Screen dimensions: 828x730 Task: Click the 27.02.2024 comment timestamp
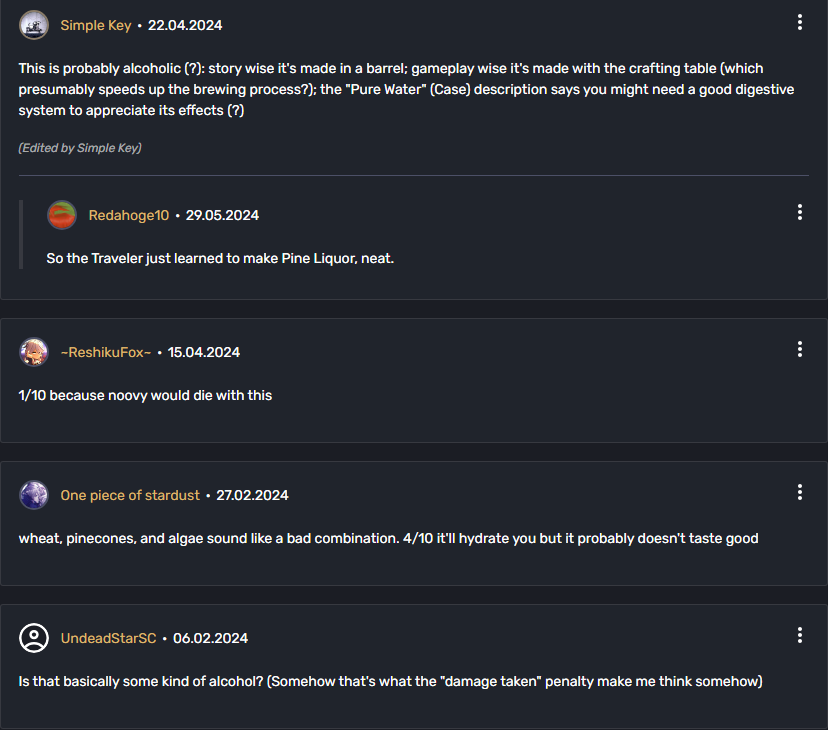pos(252,495)
